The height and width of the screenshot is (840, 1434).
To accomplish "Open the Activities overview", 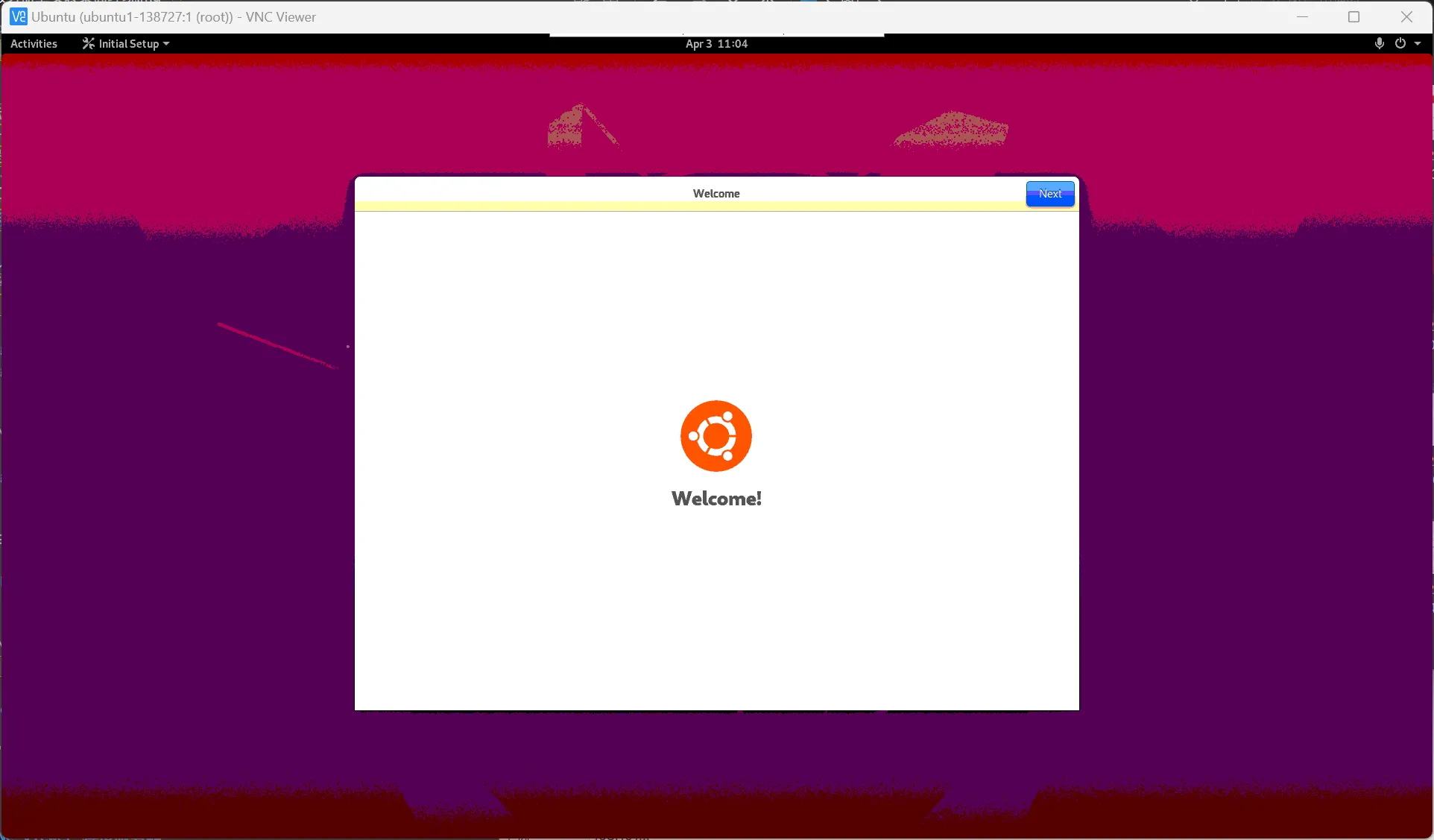I will [34, 44].
